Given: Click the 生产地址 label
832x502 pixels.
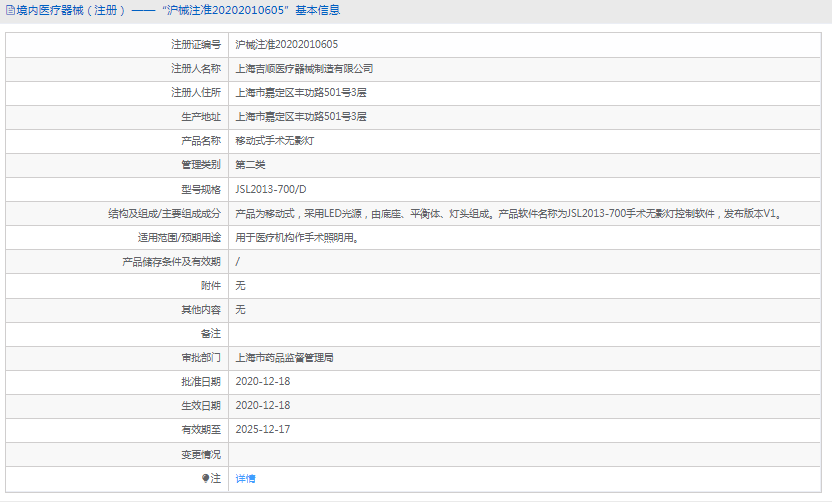Looking at the screenshot, I should (201, 117).
